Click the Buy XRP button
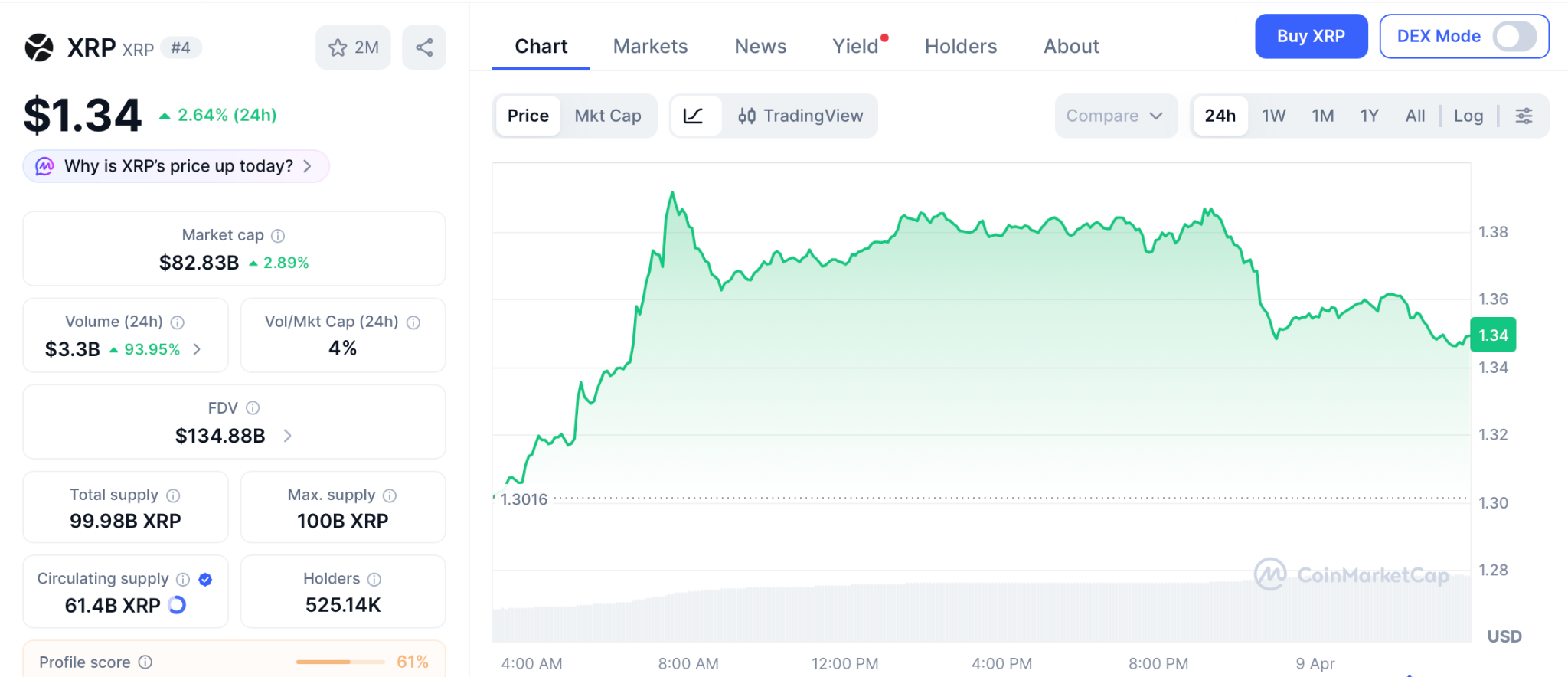The image size is (1568, 677). 1310,36
